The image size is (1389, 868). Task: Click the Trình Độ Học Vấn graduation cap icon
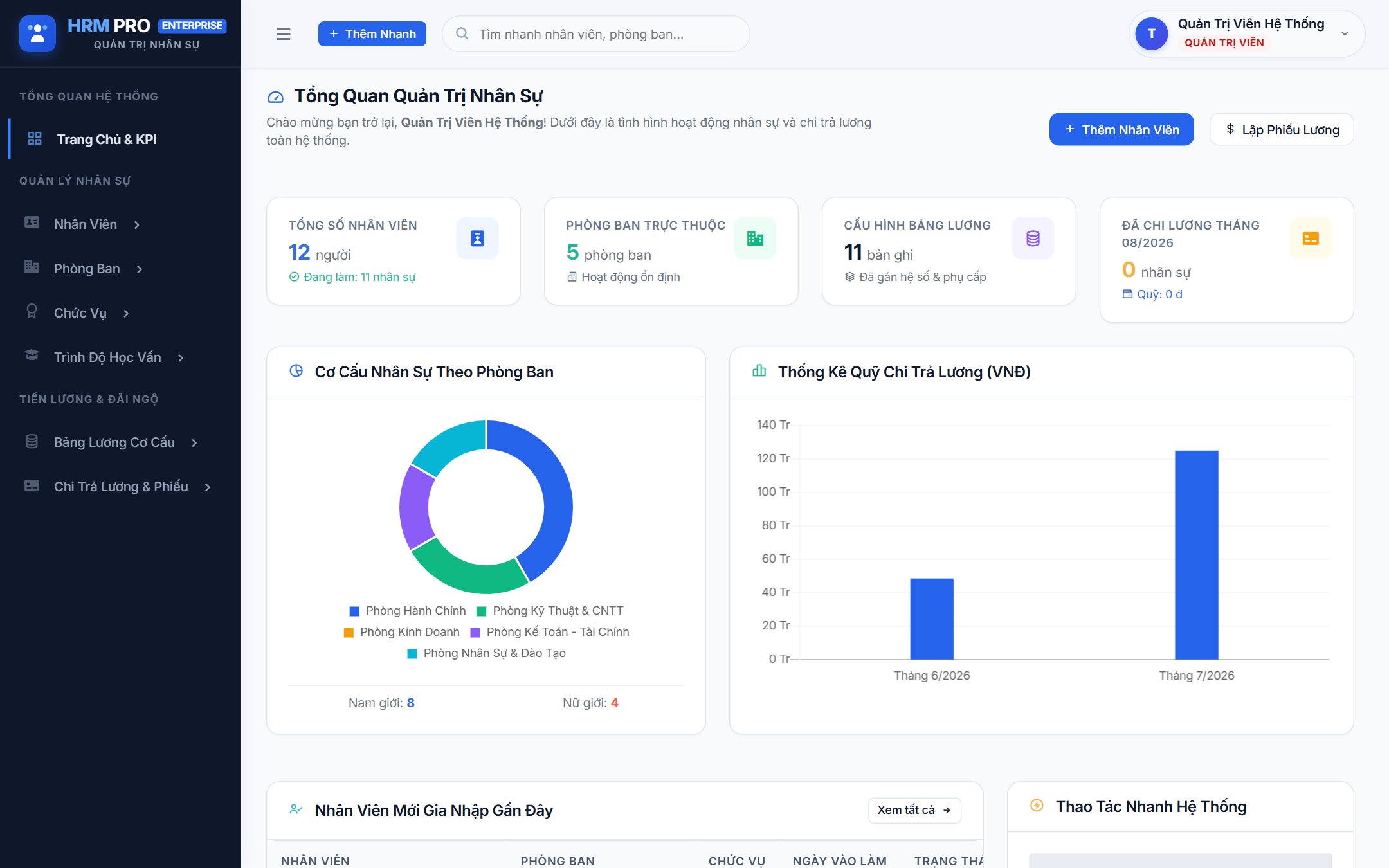pyautogui.click(x=32, y=356)
